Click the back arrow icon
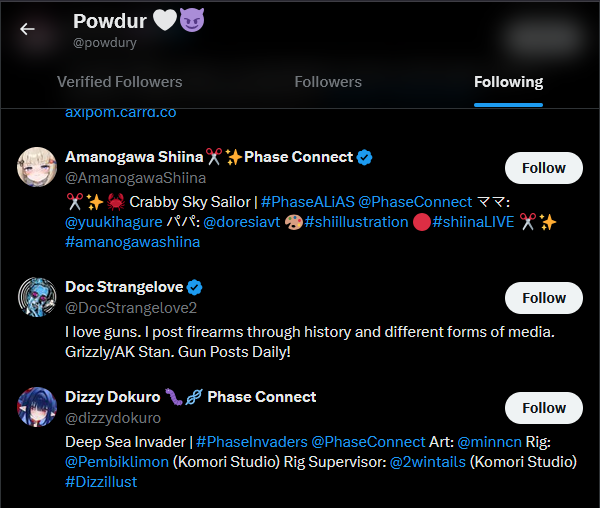Image resolution: width=600 pixels, height=508 pixels. pyautogui.click(x=27, y=29)
